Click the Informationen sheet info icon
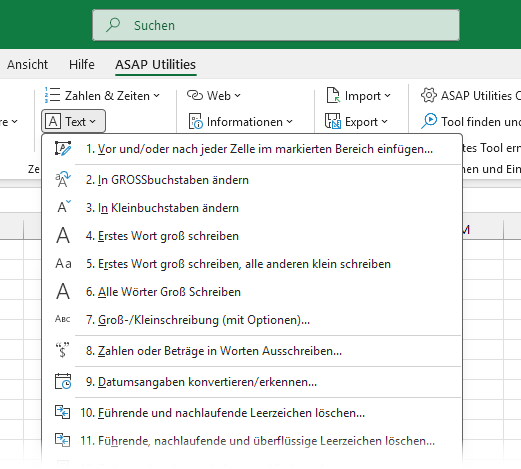The image size is (521, 469). click(x=196, y=122)
